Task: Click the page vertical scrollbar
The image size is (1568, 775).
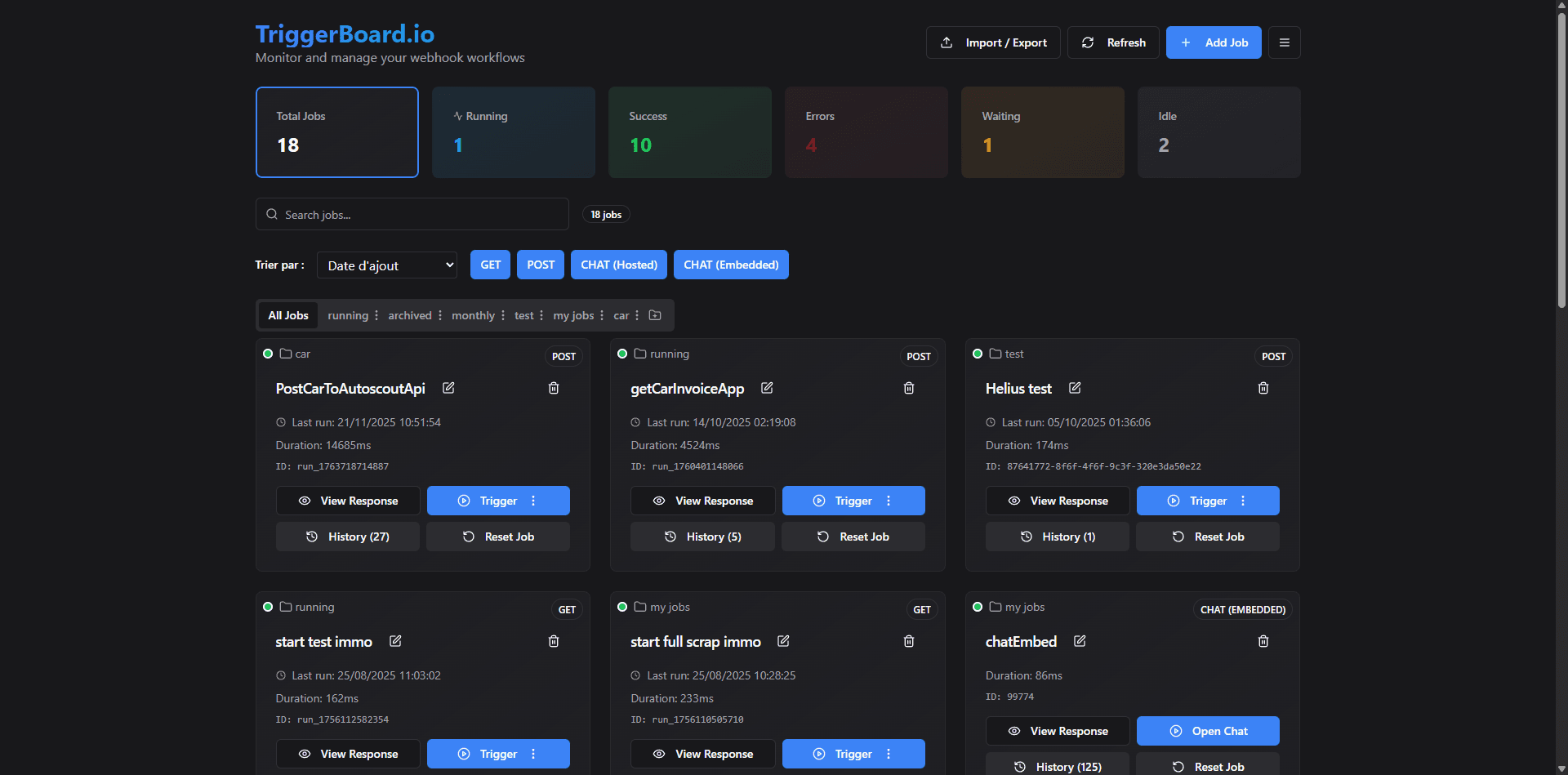Action: pos(1561,163)
